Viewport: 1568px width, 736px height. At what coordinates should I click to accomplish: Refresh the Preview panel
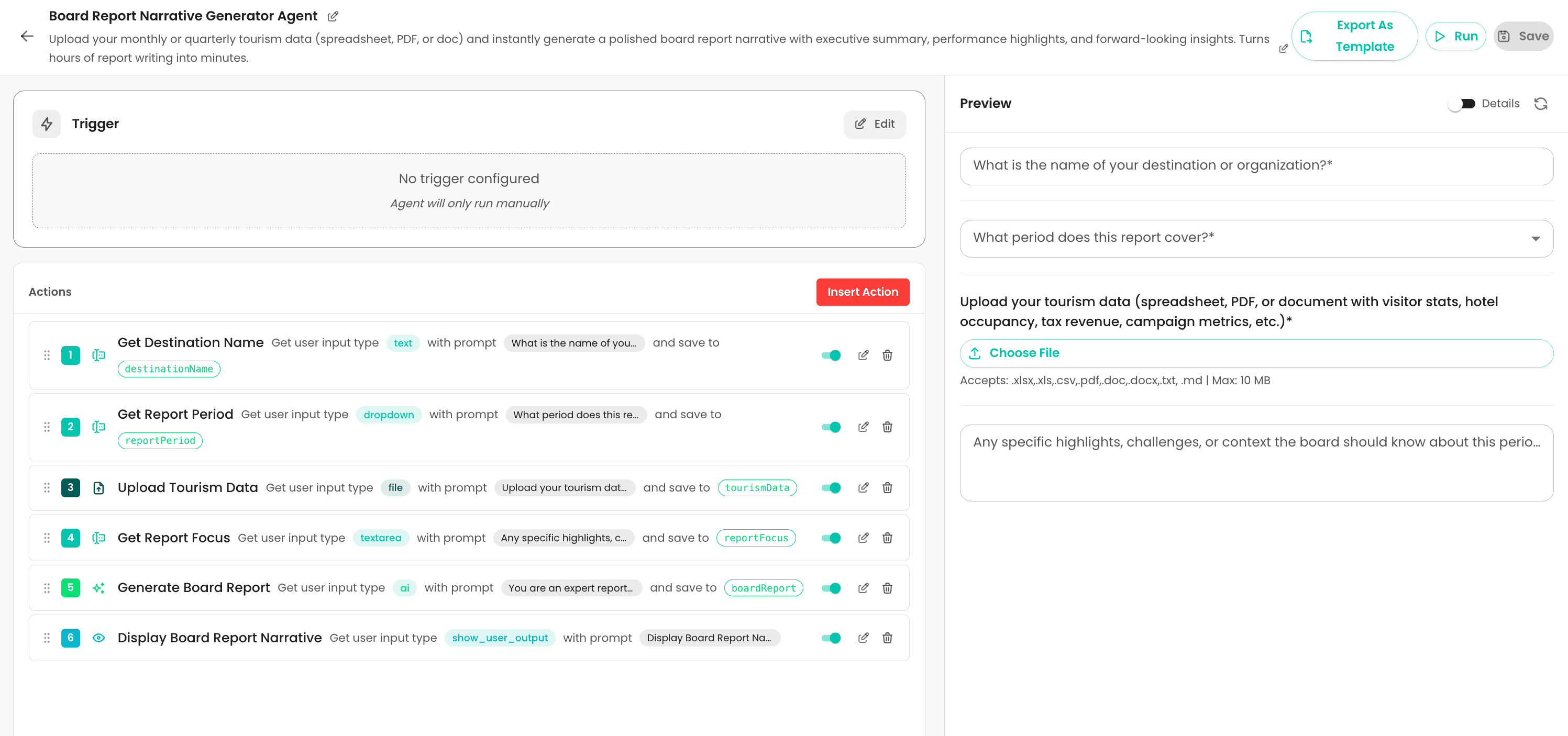pos(1541,104)
